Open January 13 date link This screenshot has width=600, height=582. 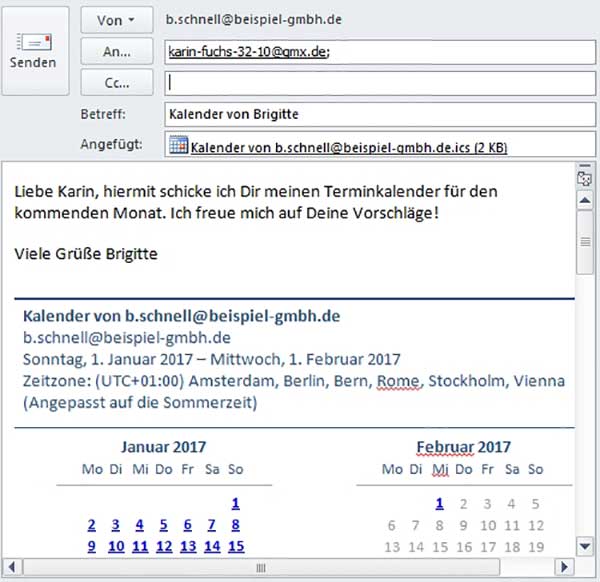188,546
